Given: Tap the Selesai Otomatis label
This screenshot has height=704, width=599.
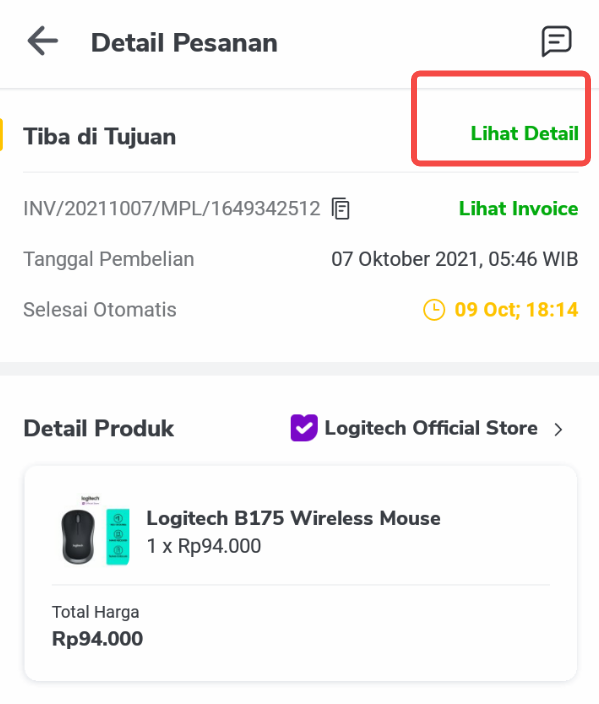Looking at the screenshot, I should pyautogui.click(x=100, y=310).
